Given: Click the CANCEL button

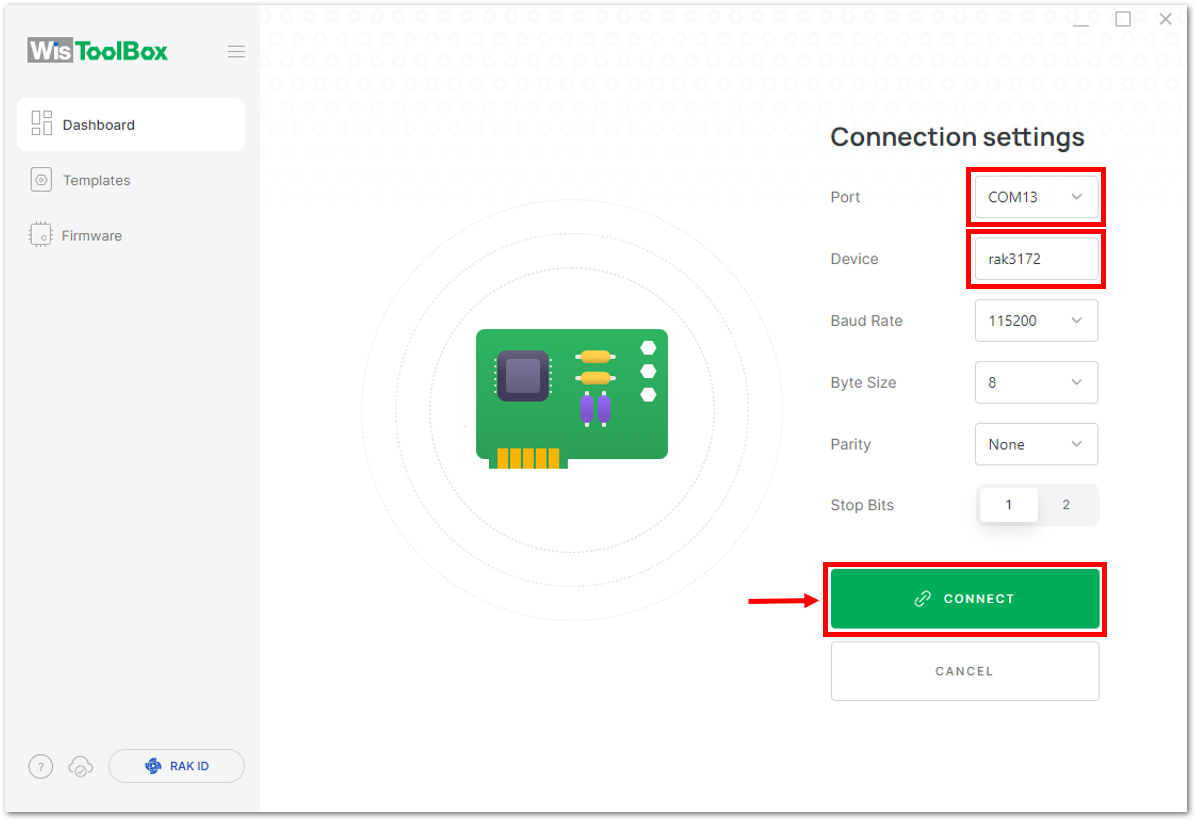Looking at the screenshot, I should pyautogui.click(x=965, y=671).
